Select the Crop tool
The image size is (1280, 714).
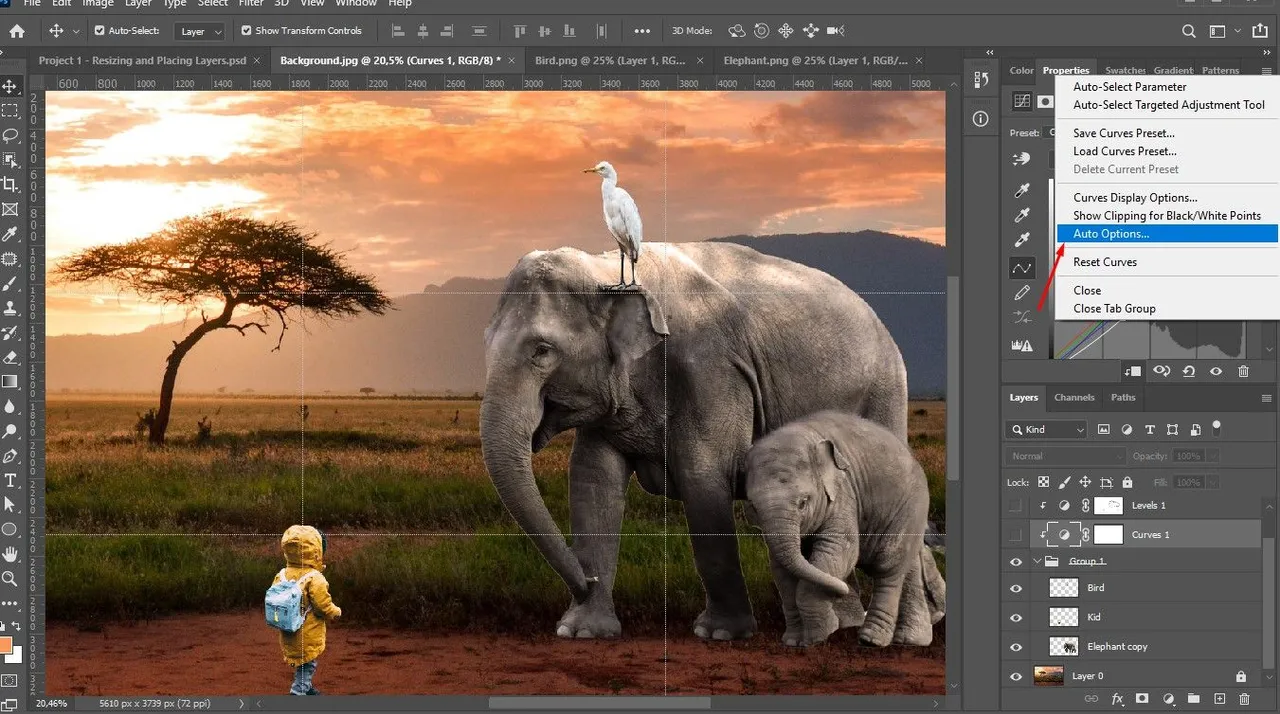point(11,185)
